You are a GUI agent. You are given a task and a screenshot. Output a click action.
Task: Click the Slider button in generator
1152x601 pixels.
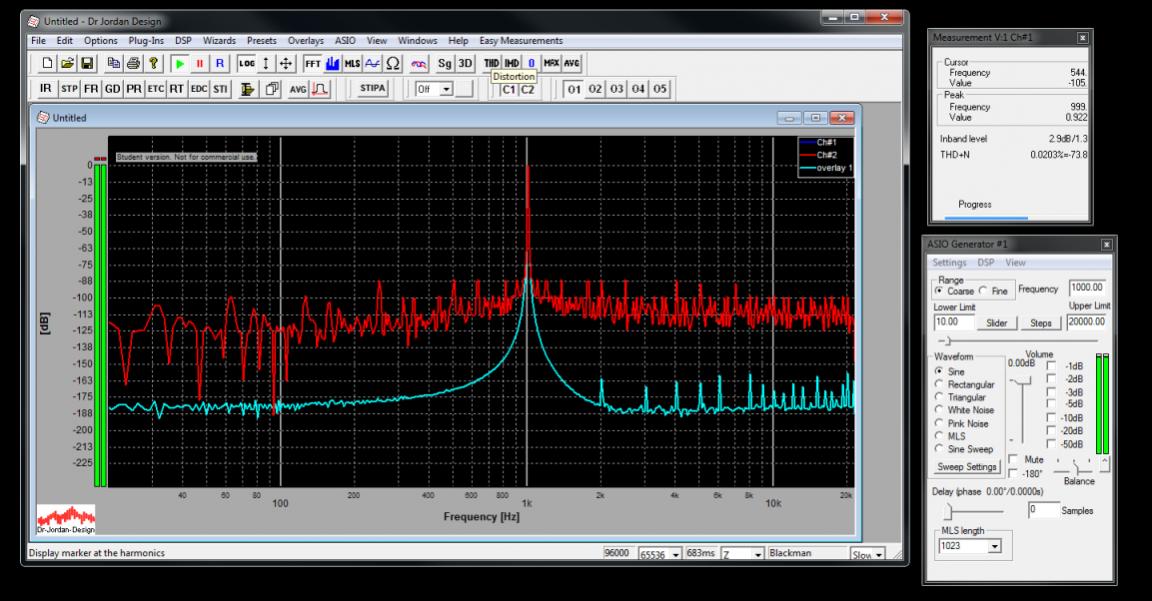(x=996, y=323)
